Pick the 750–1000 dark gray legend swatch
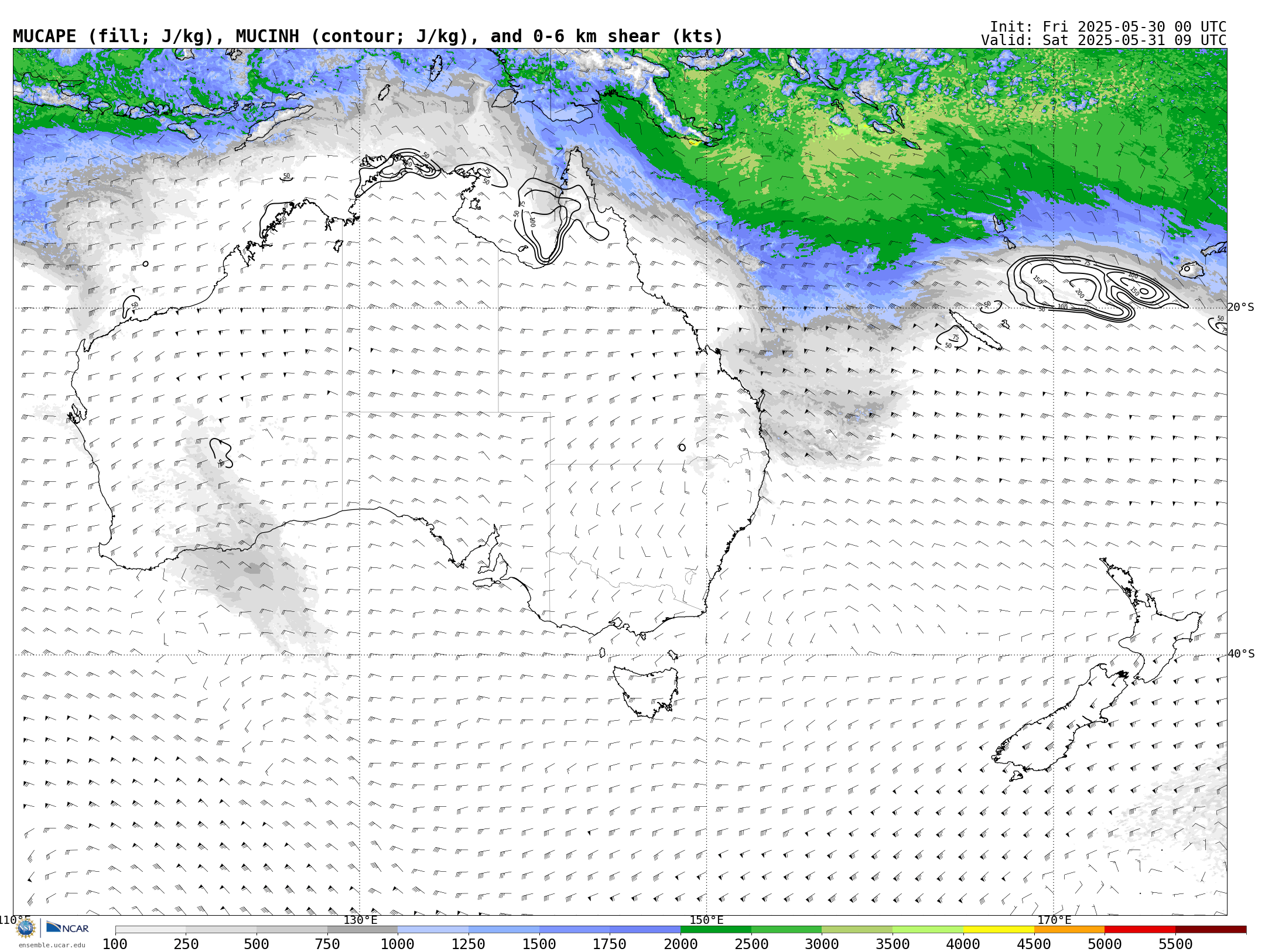The height and width of the screenshot is (952, 1265). (x=363, y=930)
